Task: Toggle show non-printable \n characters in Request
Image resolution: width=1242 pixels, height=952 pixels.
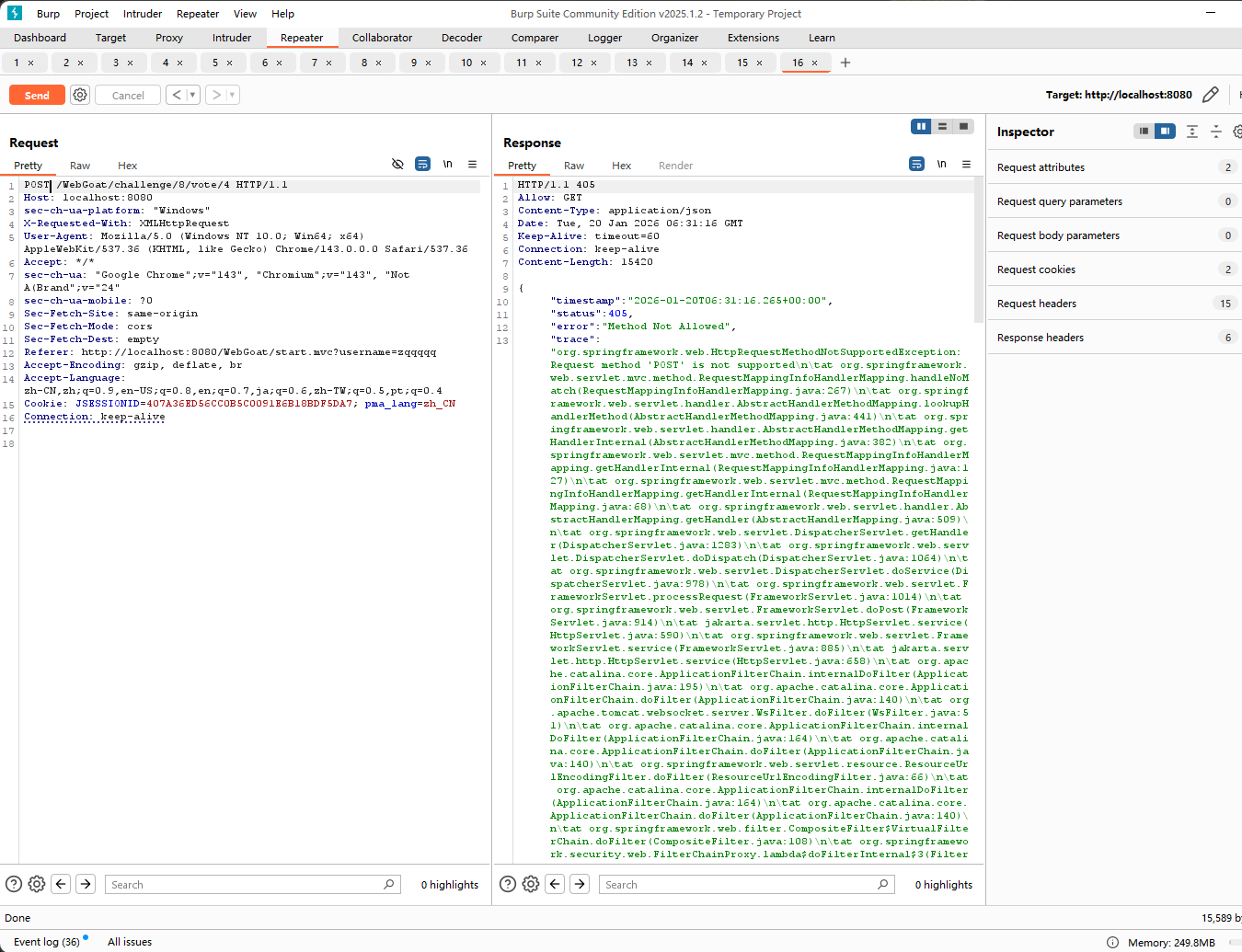Action: 447,164
